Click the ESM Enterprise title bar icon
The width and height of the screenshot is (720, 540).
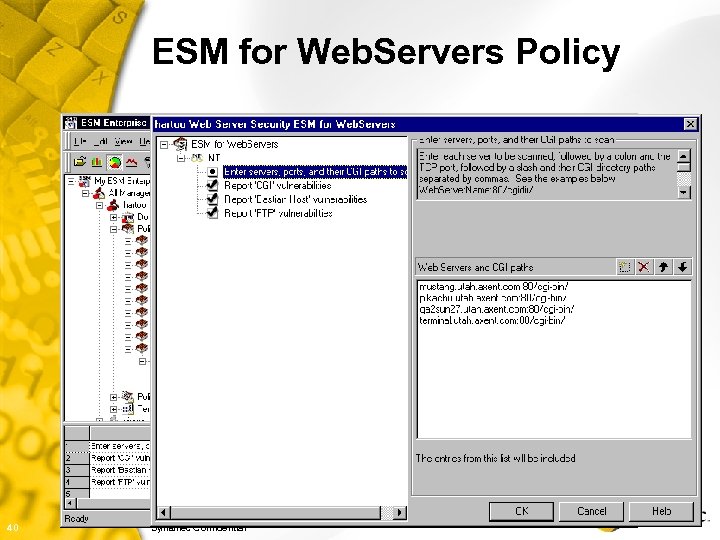[x=70, y=123]
